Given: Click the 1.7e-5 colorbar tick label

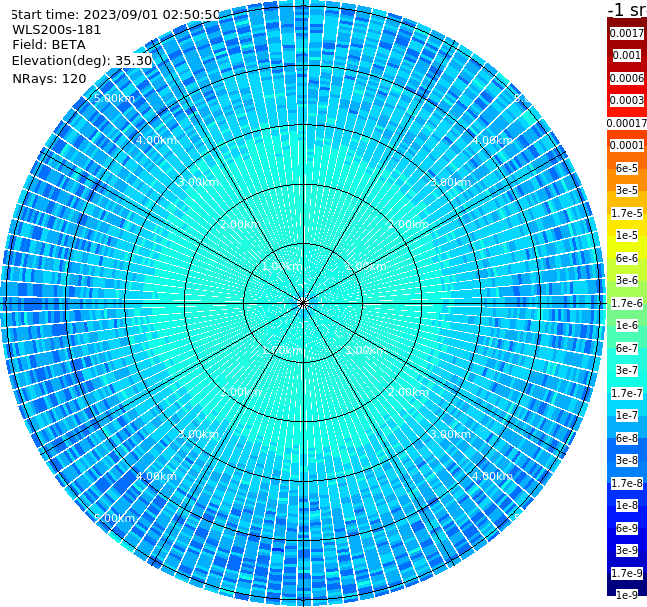Looking at the screenshot, I should point(627,213).
